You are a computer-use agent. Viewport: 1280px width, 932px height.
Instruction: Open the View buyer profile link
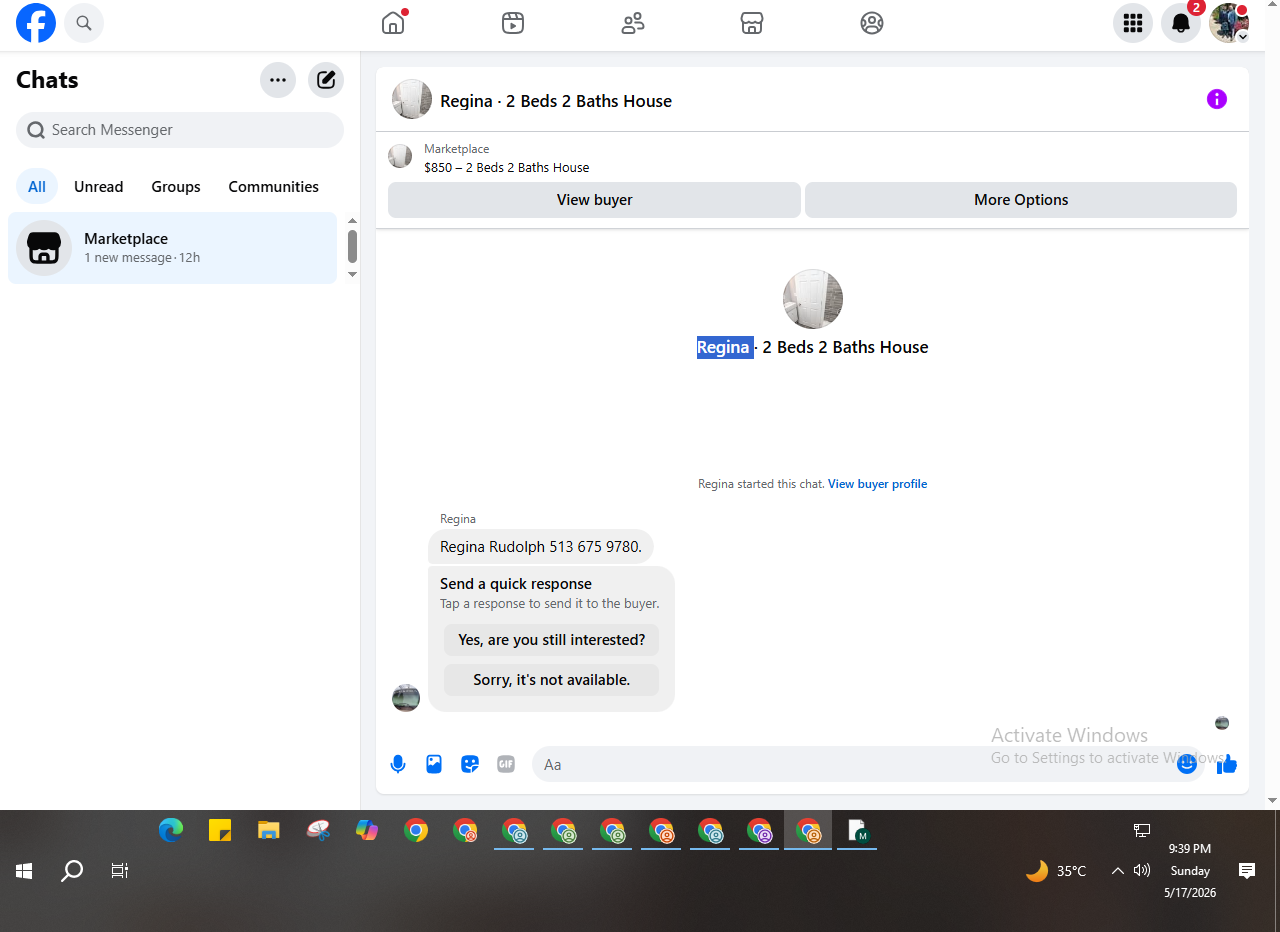click(x=878, y=484)
